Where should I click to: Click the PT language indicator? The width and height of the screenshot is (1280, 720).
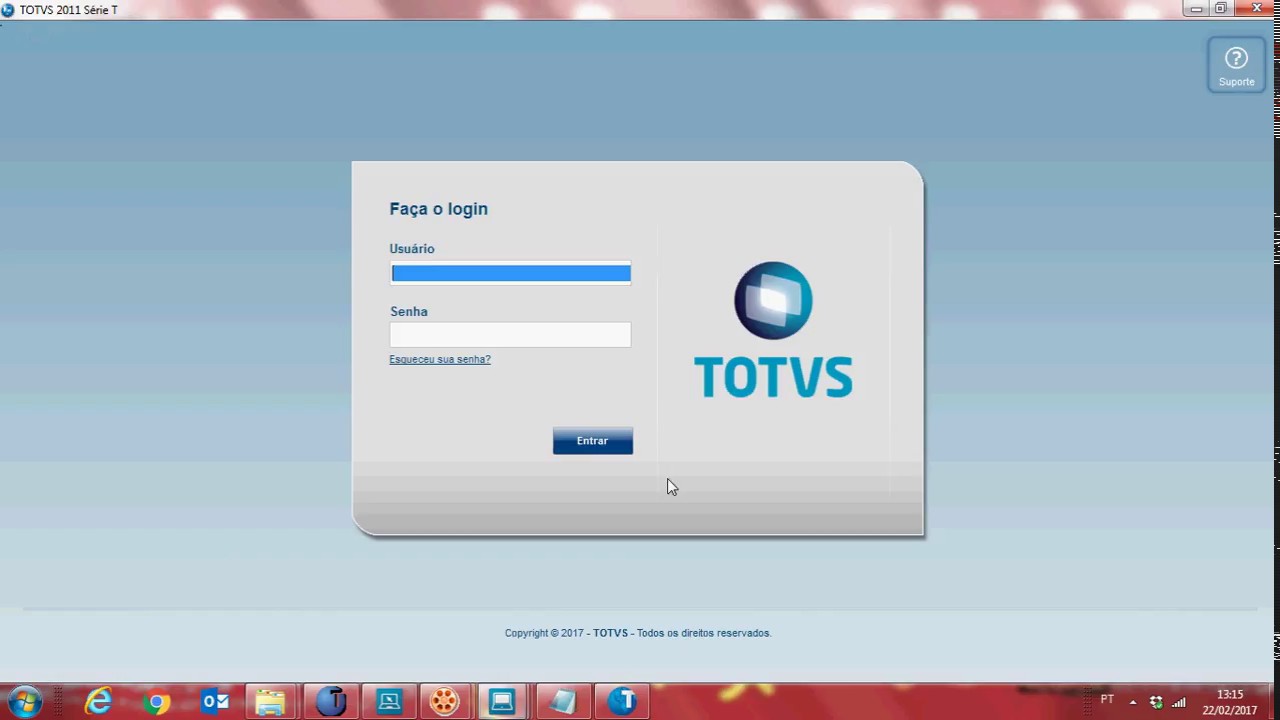(1107, 700)
